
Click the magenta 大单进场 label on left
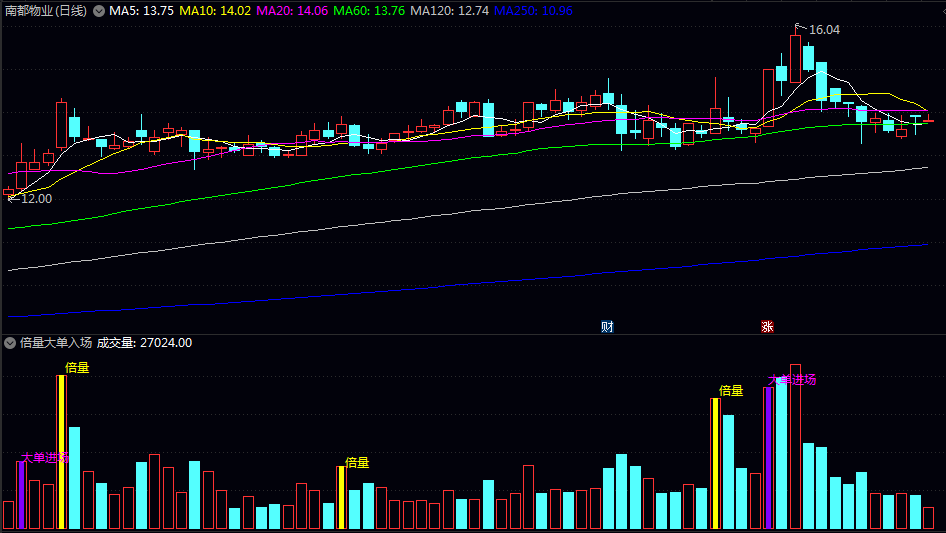tap(45, 458)
